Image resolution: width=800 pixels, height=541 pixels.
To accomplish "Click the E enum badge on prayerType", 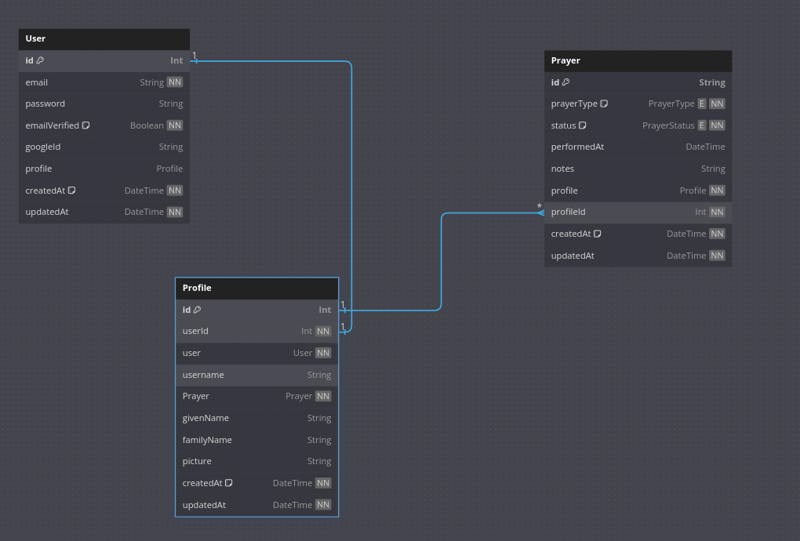I will pos(702,104).
